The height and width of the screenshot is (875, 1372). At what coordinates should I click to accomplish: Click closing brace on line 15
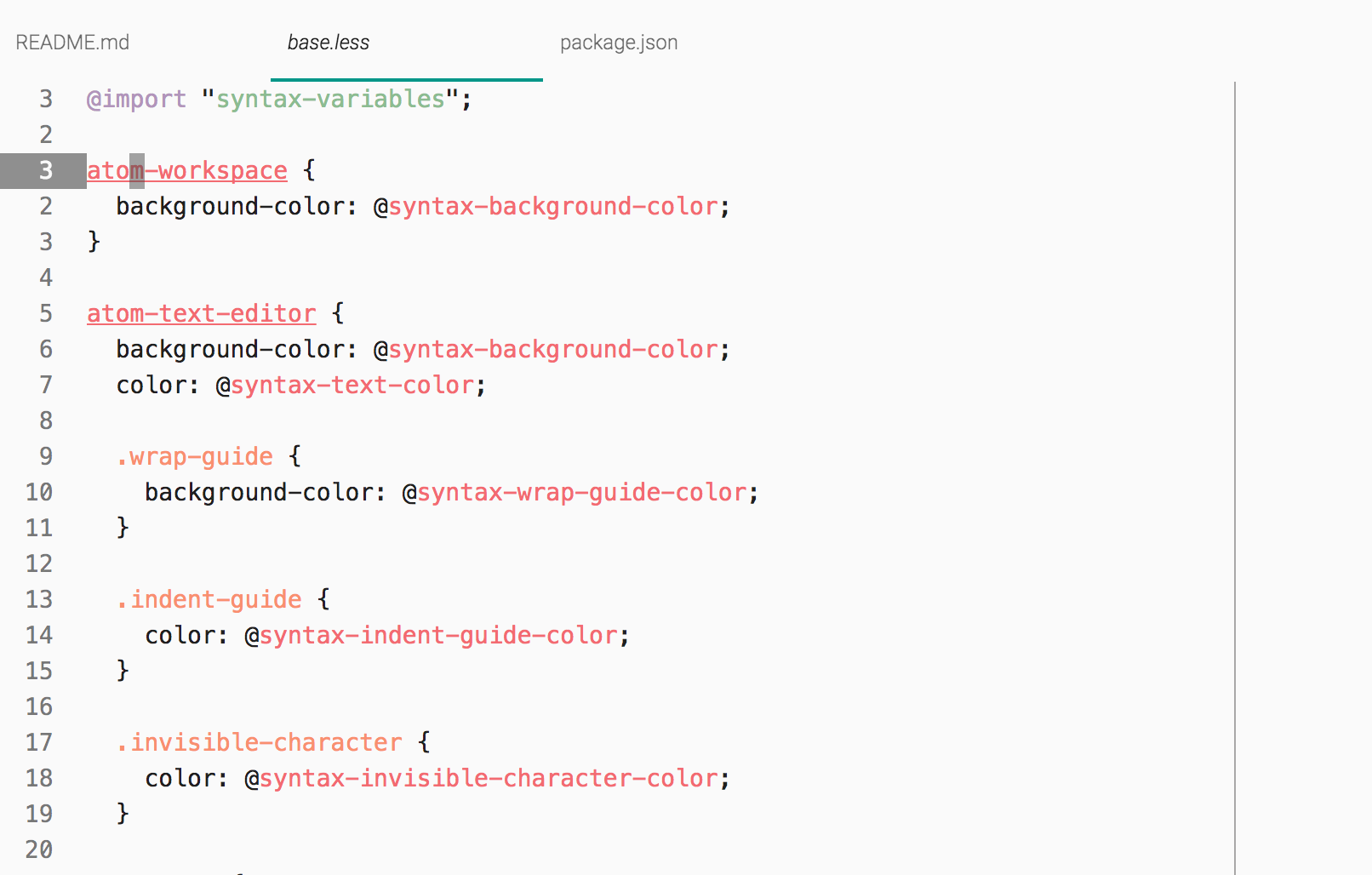pos(123,671)
